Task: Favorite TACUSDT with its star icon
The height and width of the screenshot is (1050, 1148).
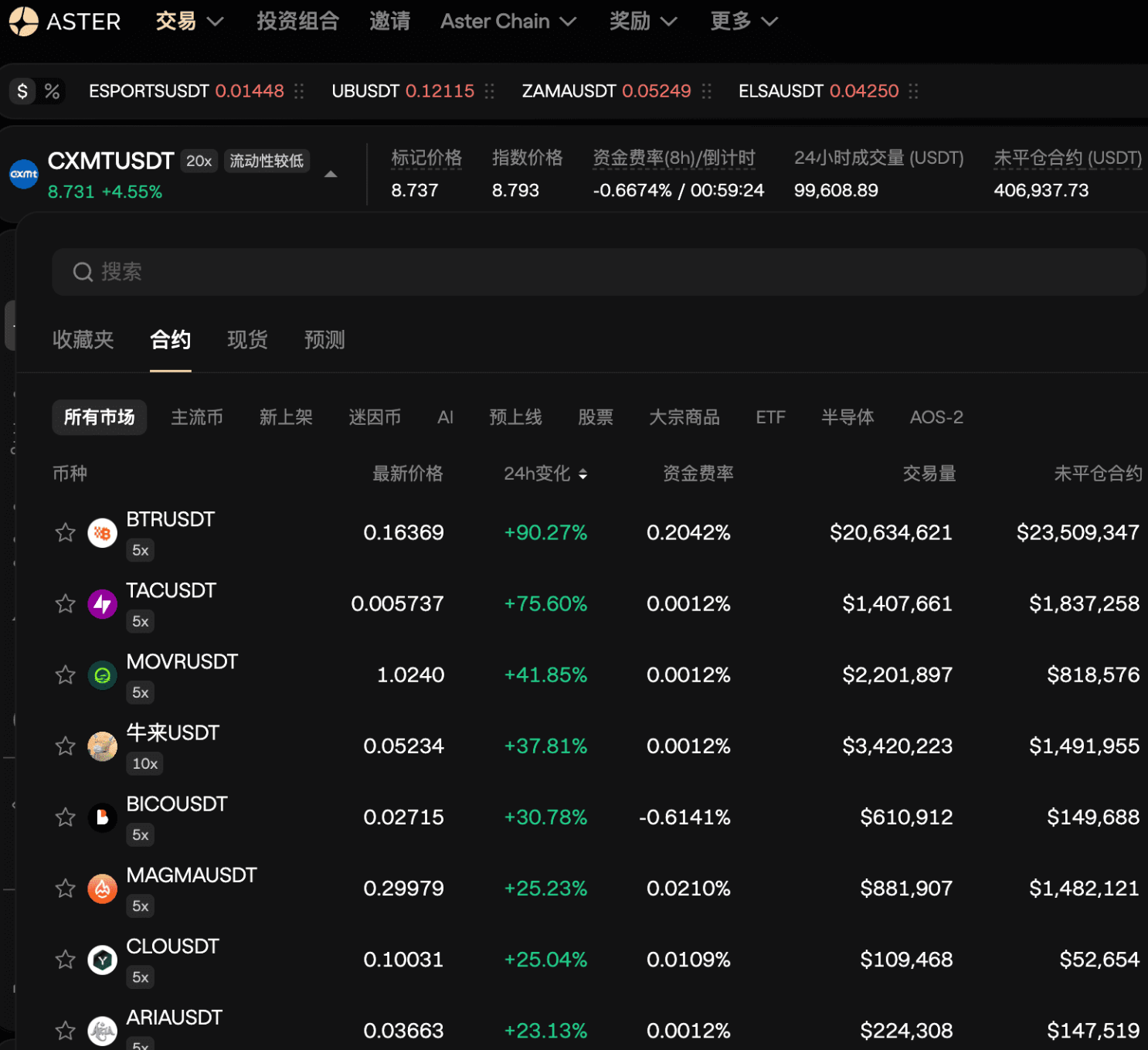Action: [66, 603]
